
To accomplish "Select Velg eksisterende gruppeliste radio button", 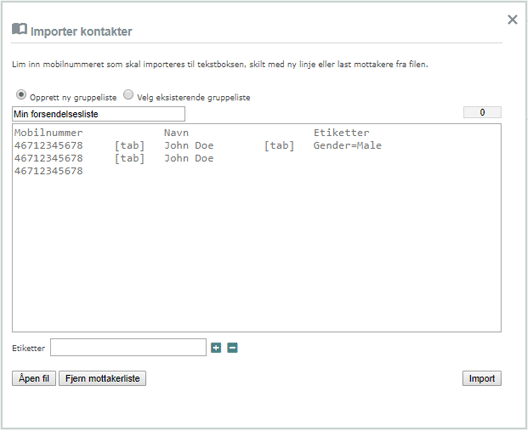I will pyautogui.click(x=128, y=95).
